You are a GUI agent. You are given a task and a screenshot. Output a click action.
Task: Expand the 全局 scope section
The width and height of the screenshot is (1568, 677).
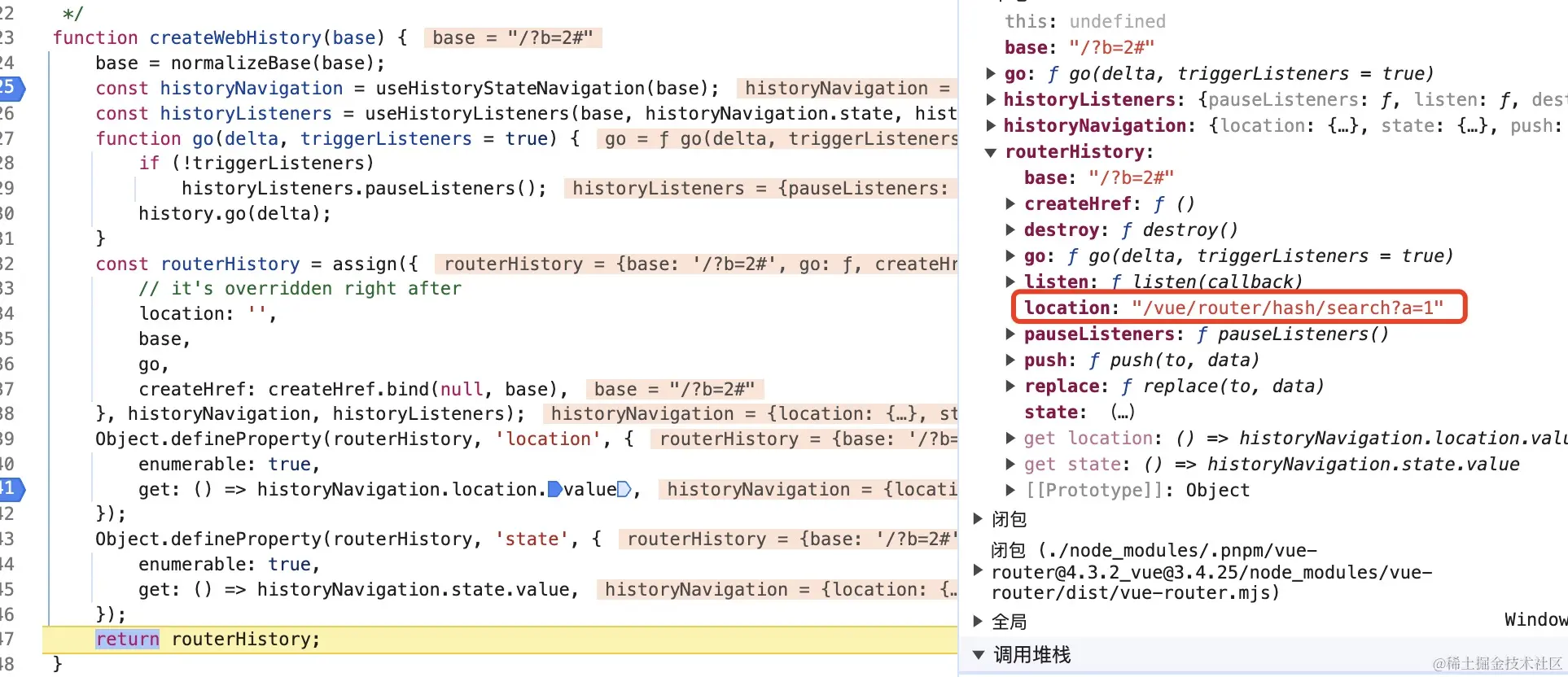click(x=979, y=621)
